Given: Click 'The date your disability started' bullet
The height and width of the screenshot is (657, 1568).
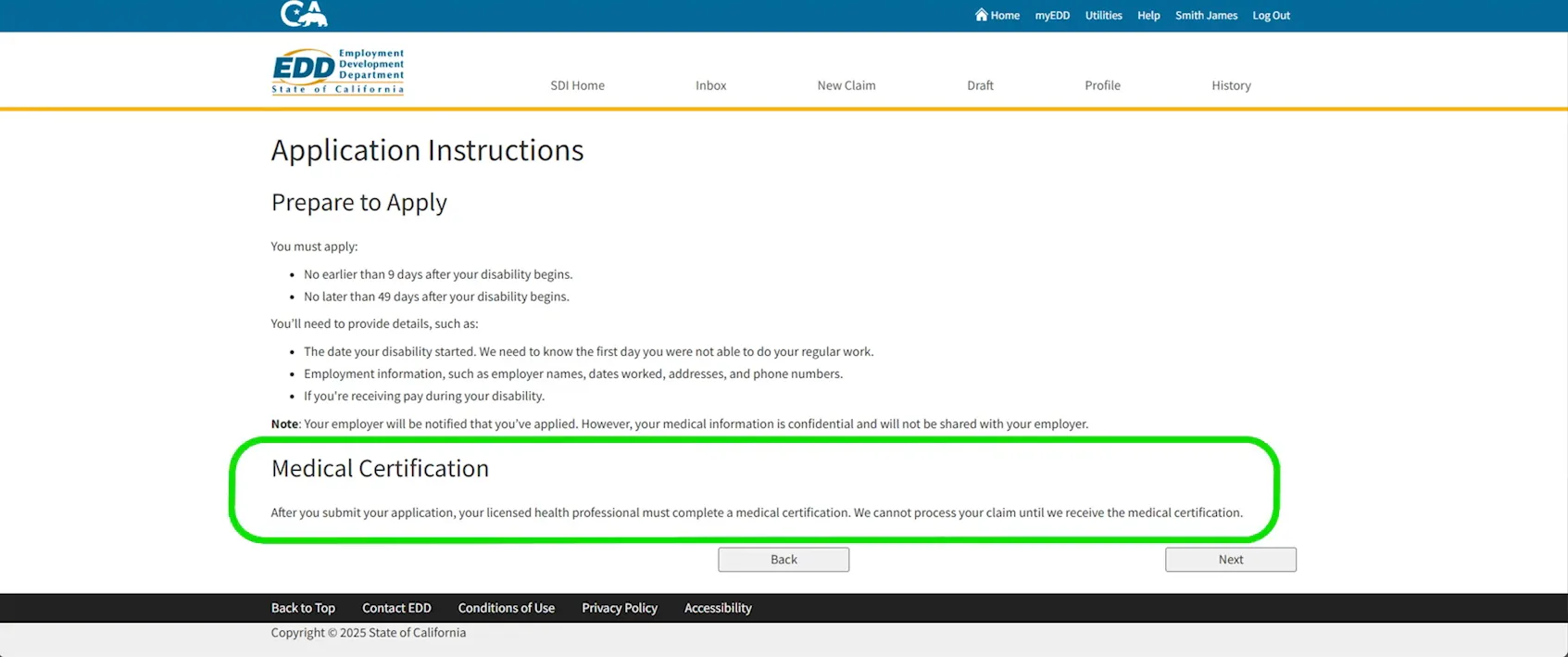Looking at the screenshot, I should 588,352.
